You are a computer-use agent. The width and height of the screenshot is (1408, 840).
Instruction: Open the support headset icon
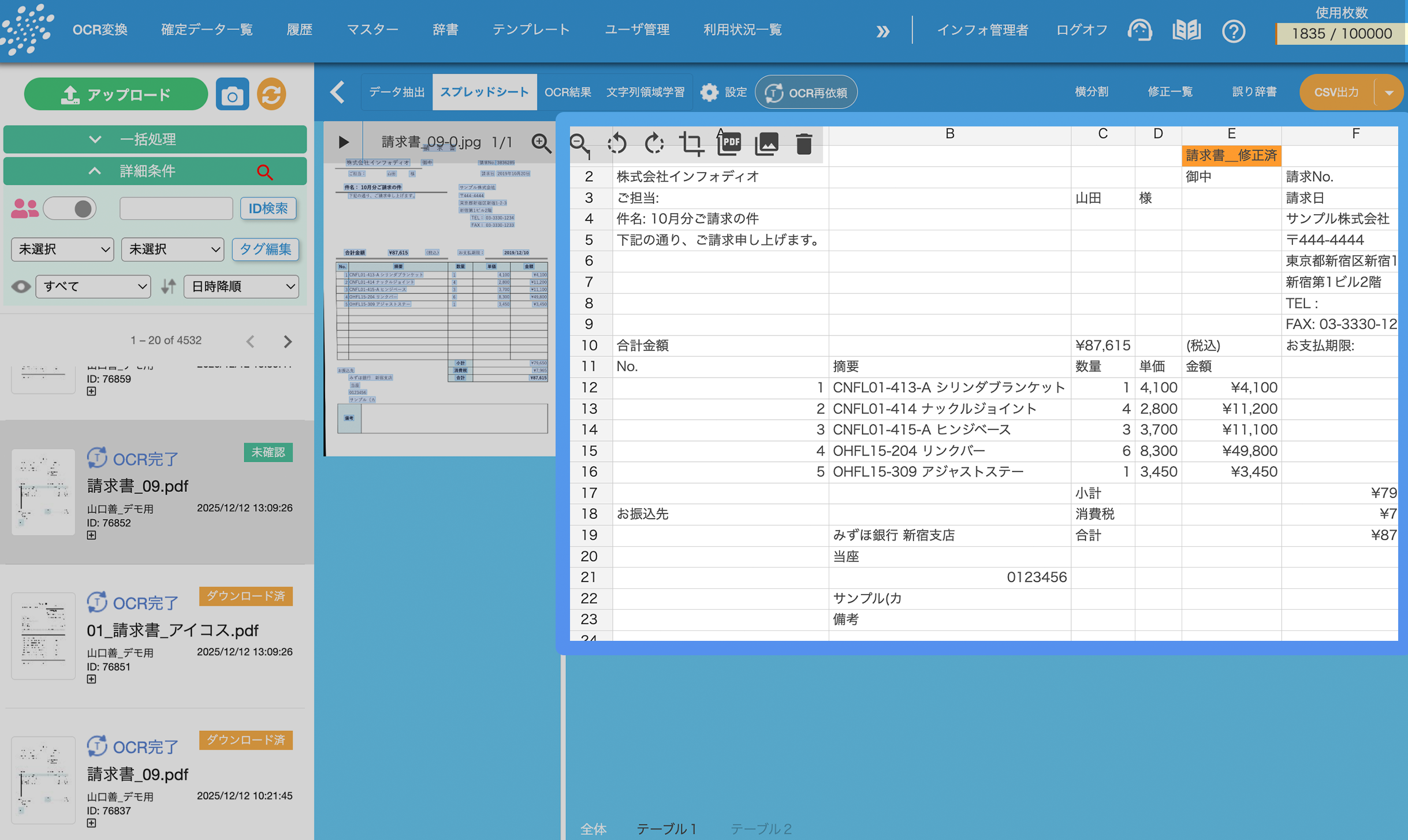coord(1139,31)
